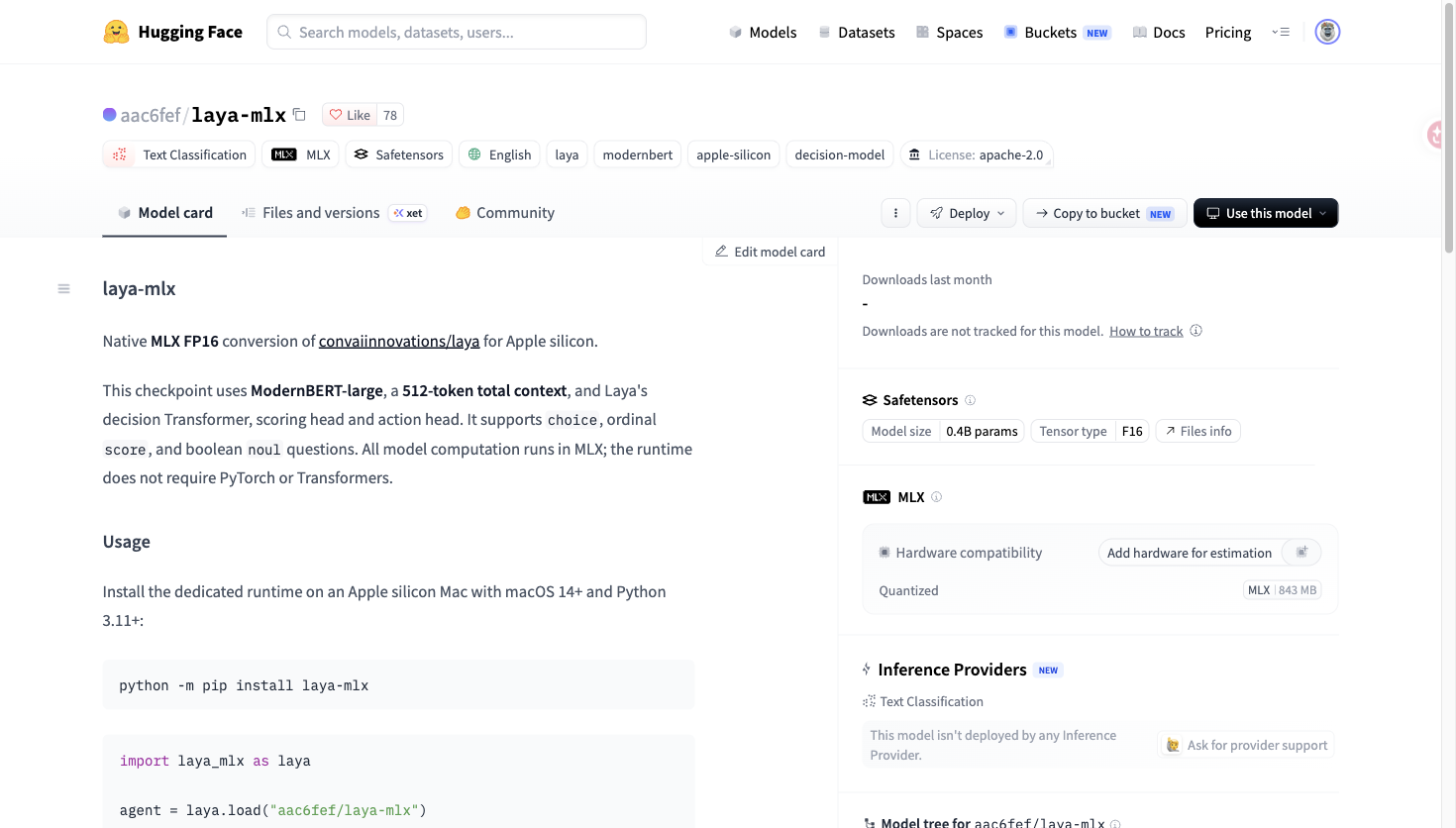Click the Usage section heading

click(x=127, y=542)
